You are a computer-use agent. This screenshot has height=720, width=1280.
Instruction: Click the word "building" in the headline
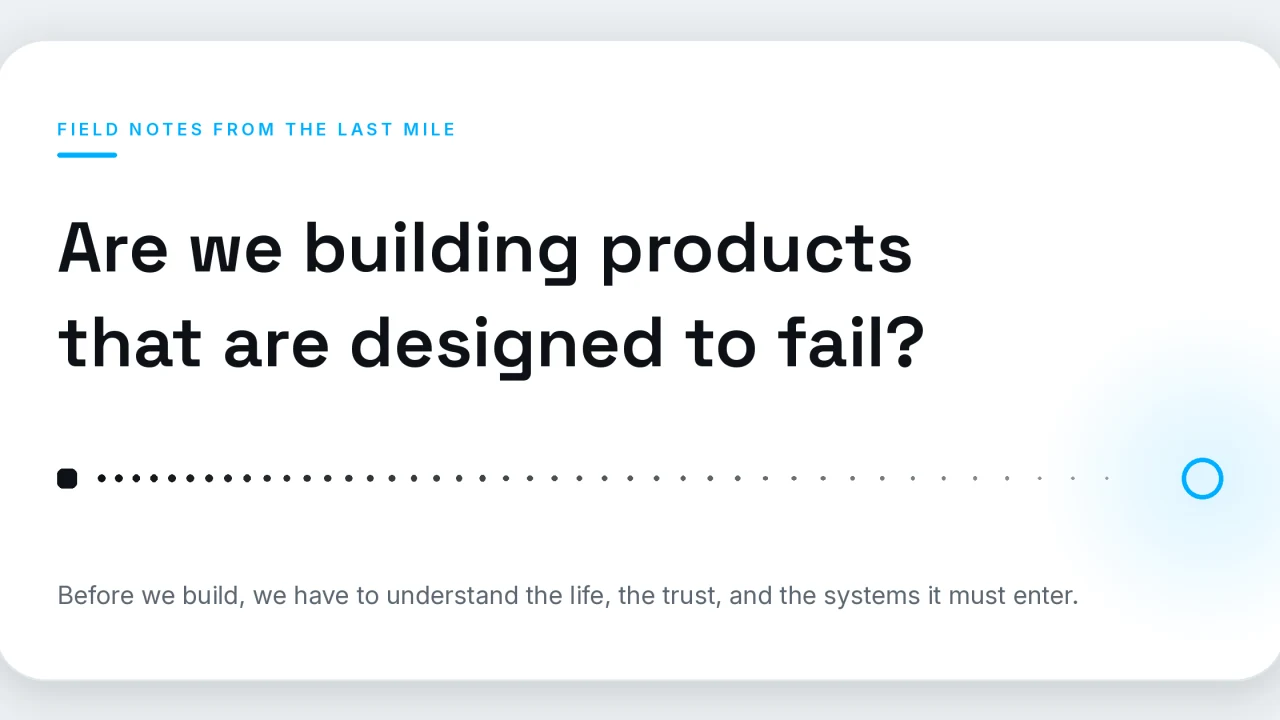[x=441, y=250]
